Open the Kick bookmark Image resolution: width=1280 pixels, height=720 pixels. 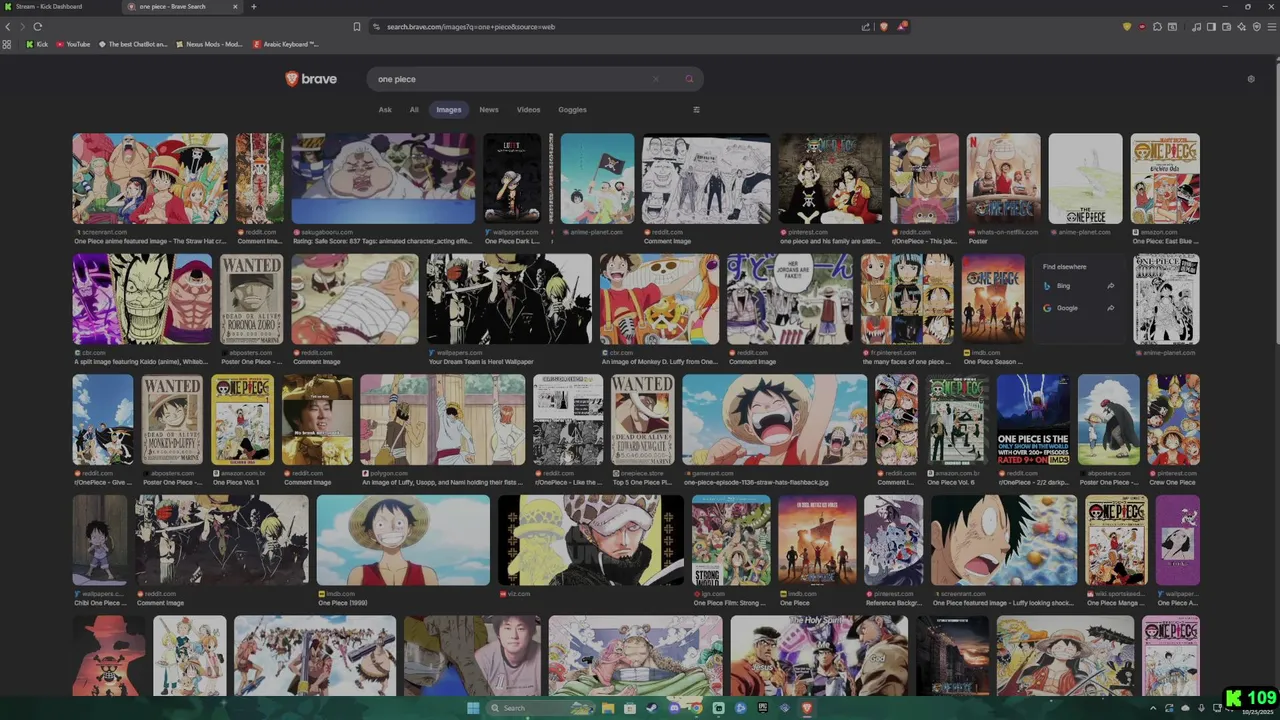(37, 44)
